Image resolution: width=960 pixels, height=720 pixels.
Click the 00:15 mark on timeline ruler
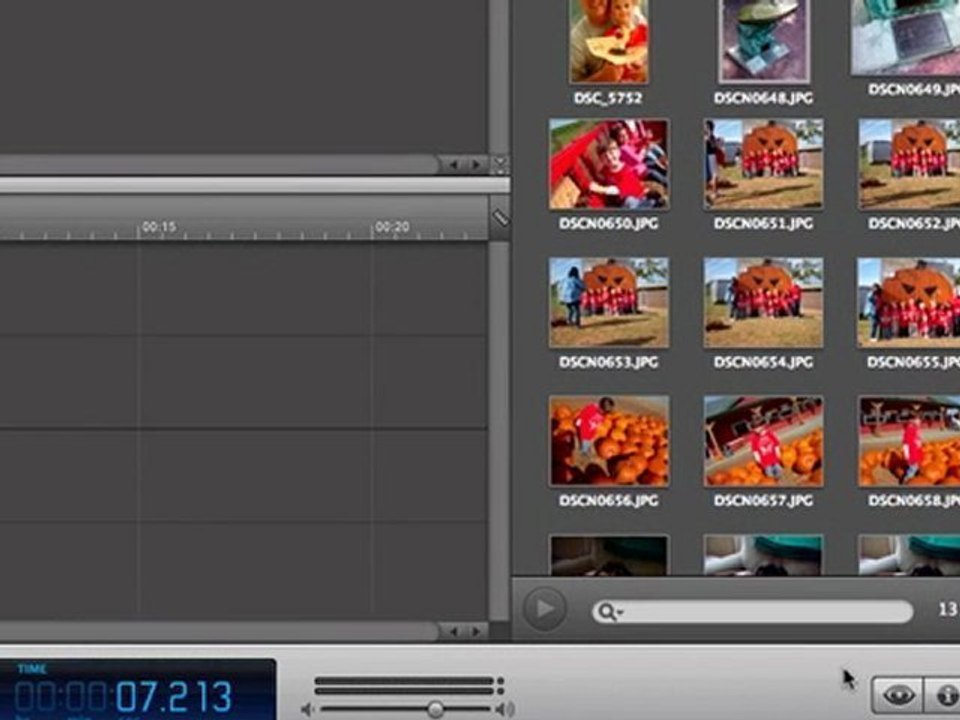click(x=159, y=227)
